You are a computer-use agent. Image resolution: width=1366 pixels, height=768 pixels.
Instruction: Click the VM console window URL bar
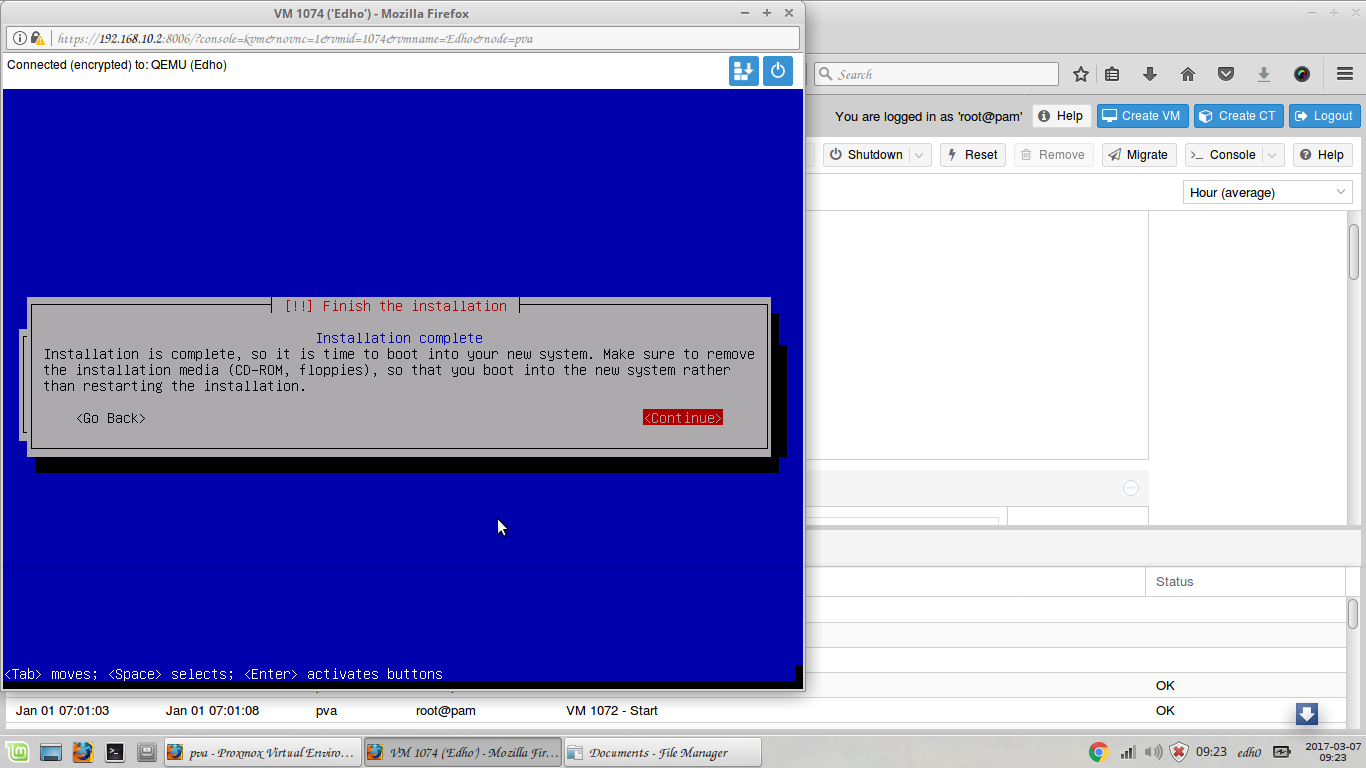click(404, 38)
